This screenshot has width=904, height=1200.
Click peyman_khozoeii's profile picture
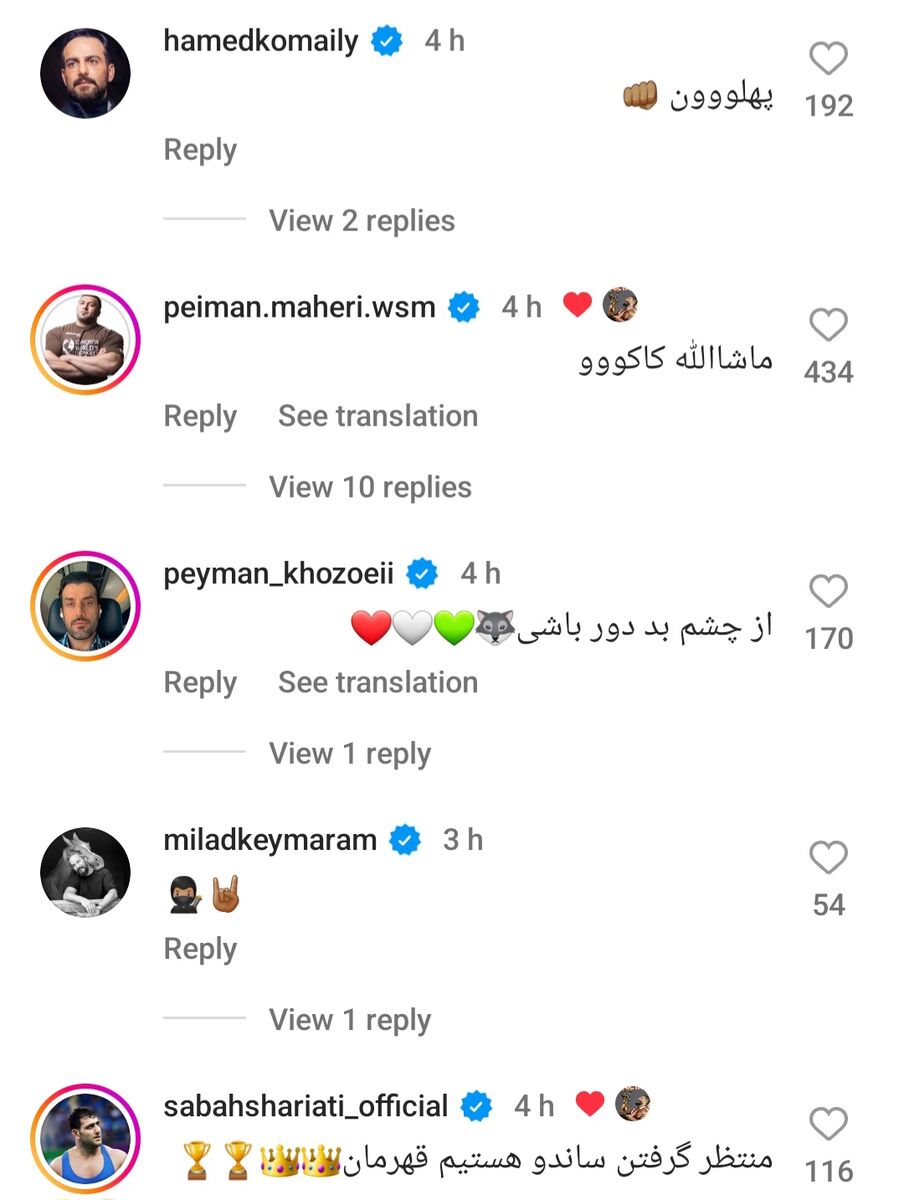pyautogui.click(x=85, y=604)
